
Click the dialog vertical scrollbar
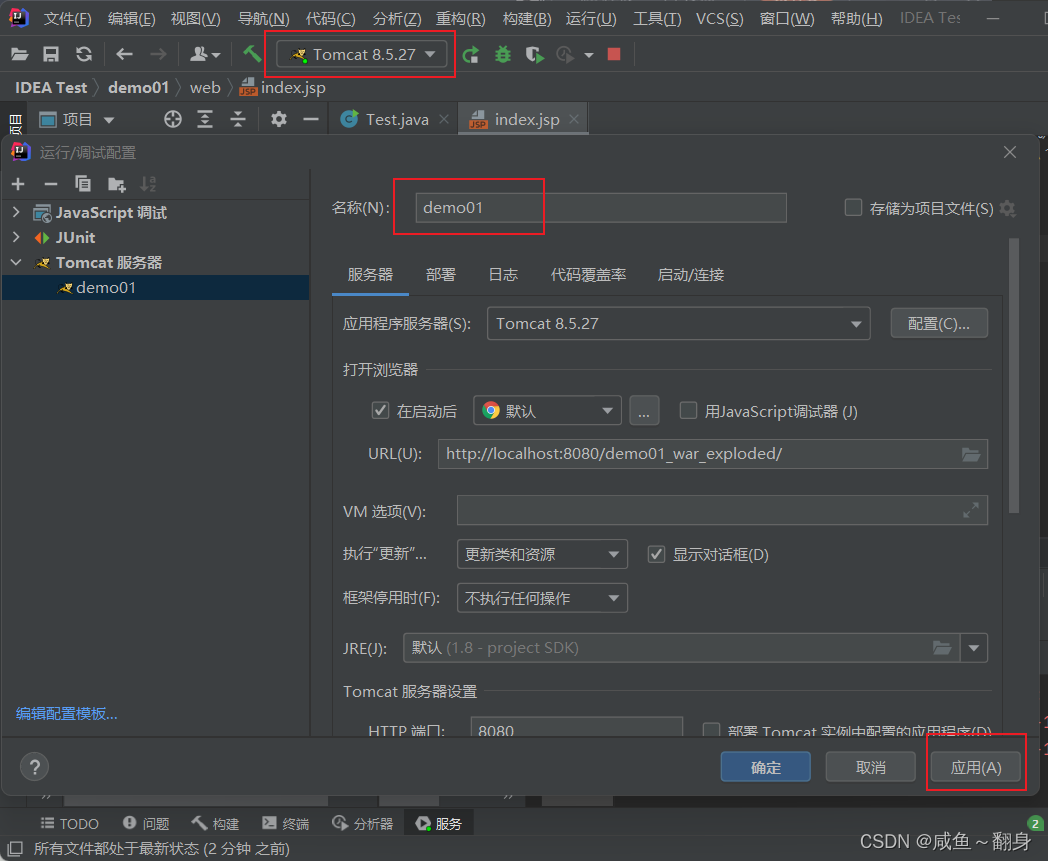pyautogui.click(x=1014, y=376)
